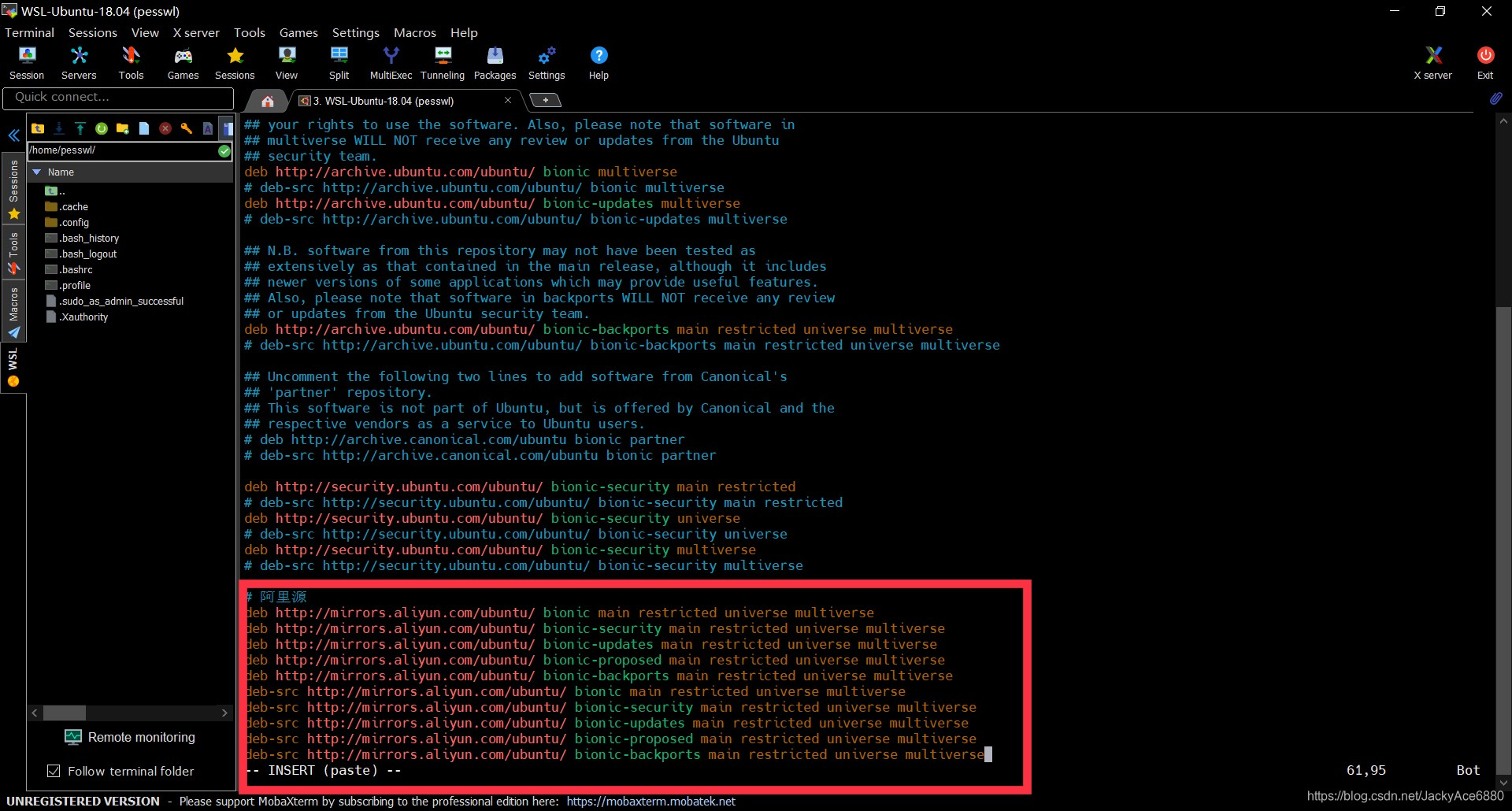Click the home tab icon
The width and height of the screenshot is (1512, 811).
click(x=268, y=101)
